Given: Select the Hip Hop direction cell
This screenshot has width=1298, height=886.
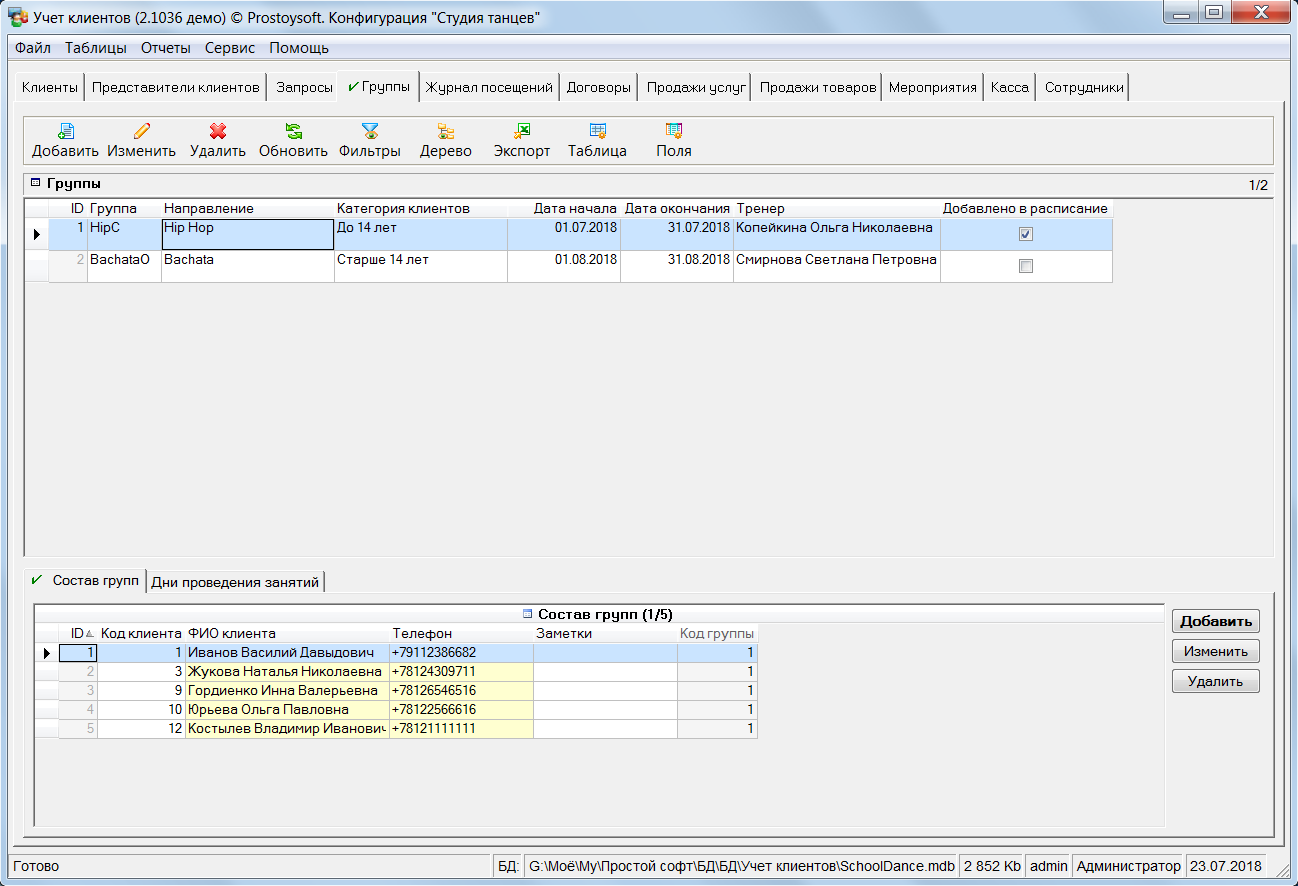Looking at the screenshot, I should pos(248,234).
